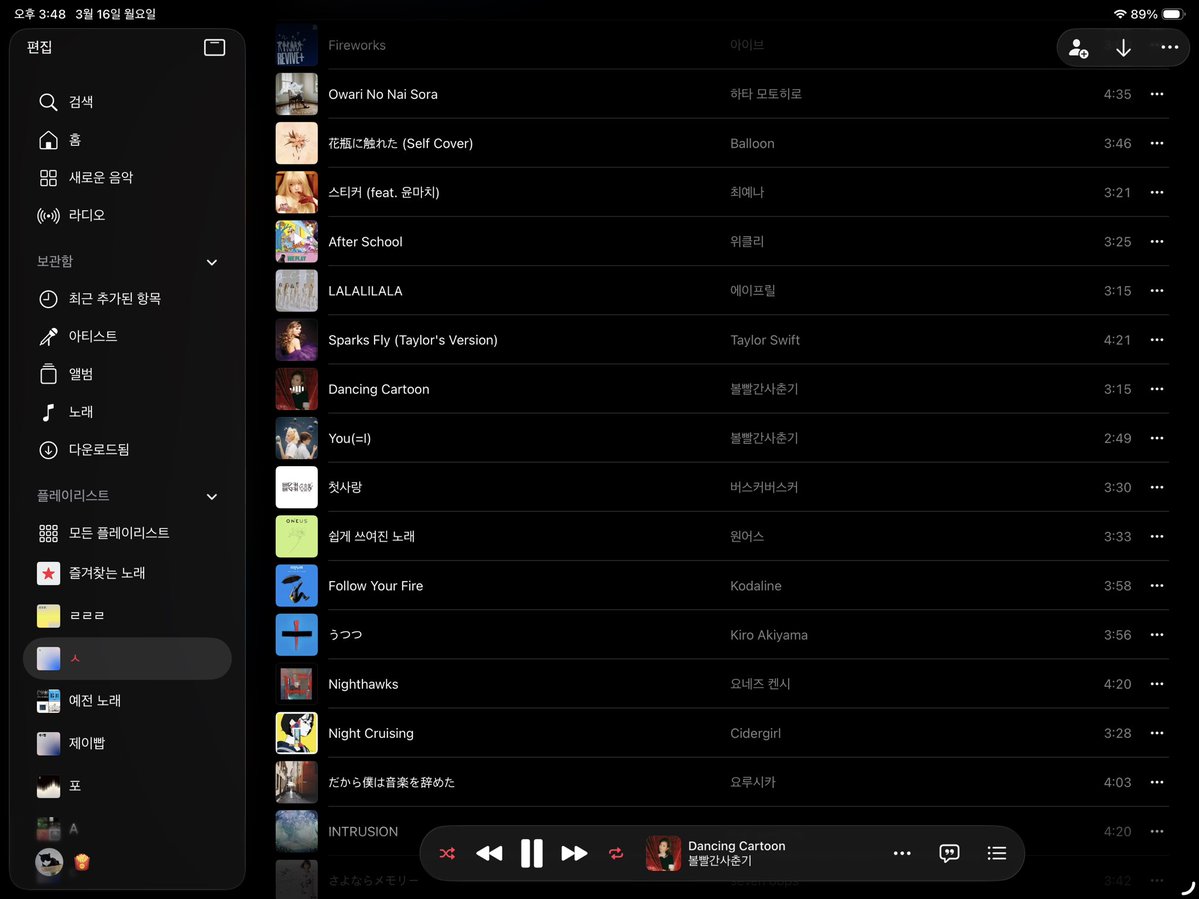1199x899 pixels.
Task: Open 제이빱 playlist
Action: click(x=127, y=743)
